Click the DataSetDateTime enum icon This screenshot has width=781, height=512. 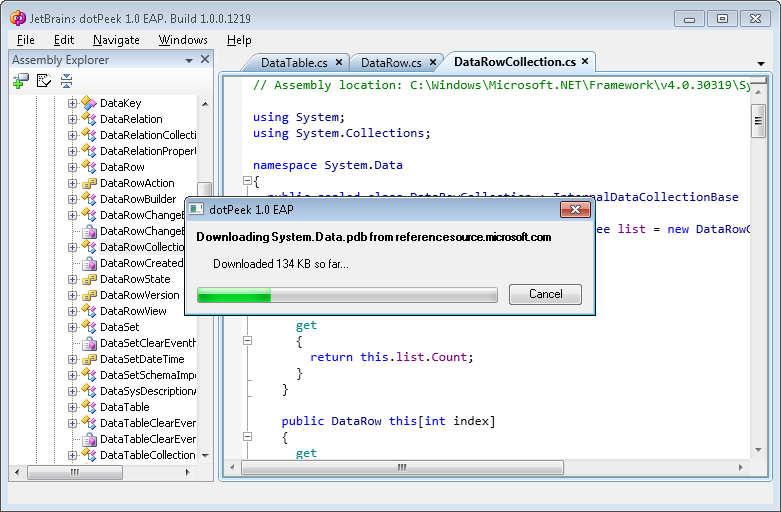pos(89,359)
